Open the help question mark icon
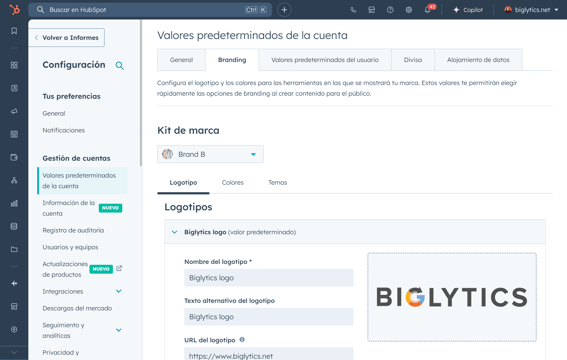The height and width of the screenshot is (360, 567). pyautogui.click(x=390, y=10)
